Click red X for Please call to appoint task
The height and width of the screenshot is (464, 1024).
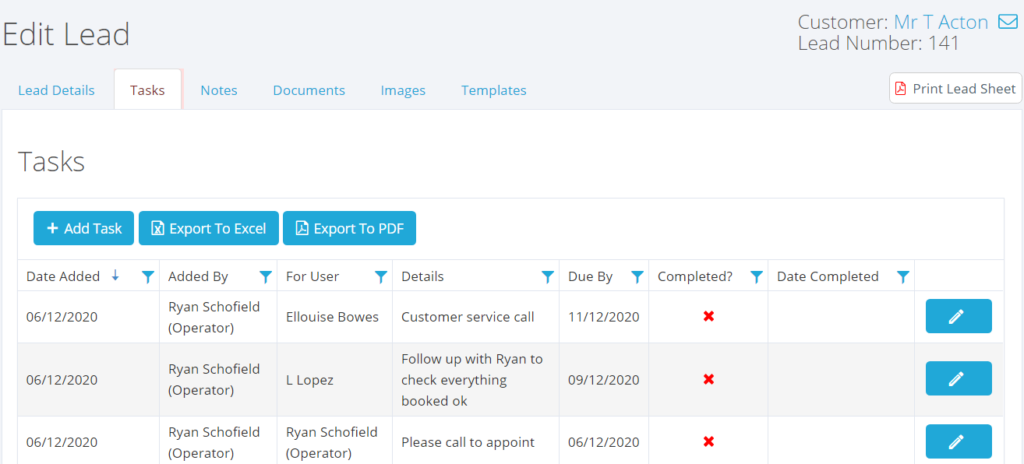708,442
